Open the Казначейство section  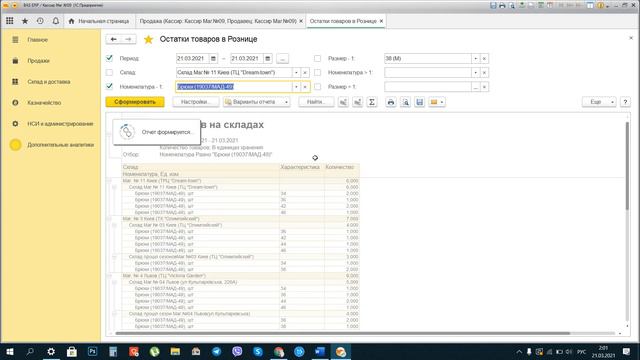(x=44, y=102)
